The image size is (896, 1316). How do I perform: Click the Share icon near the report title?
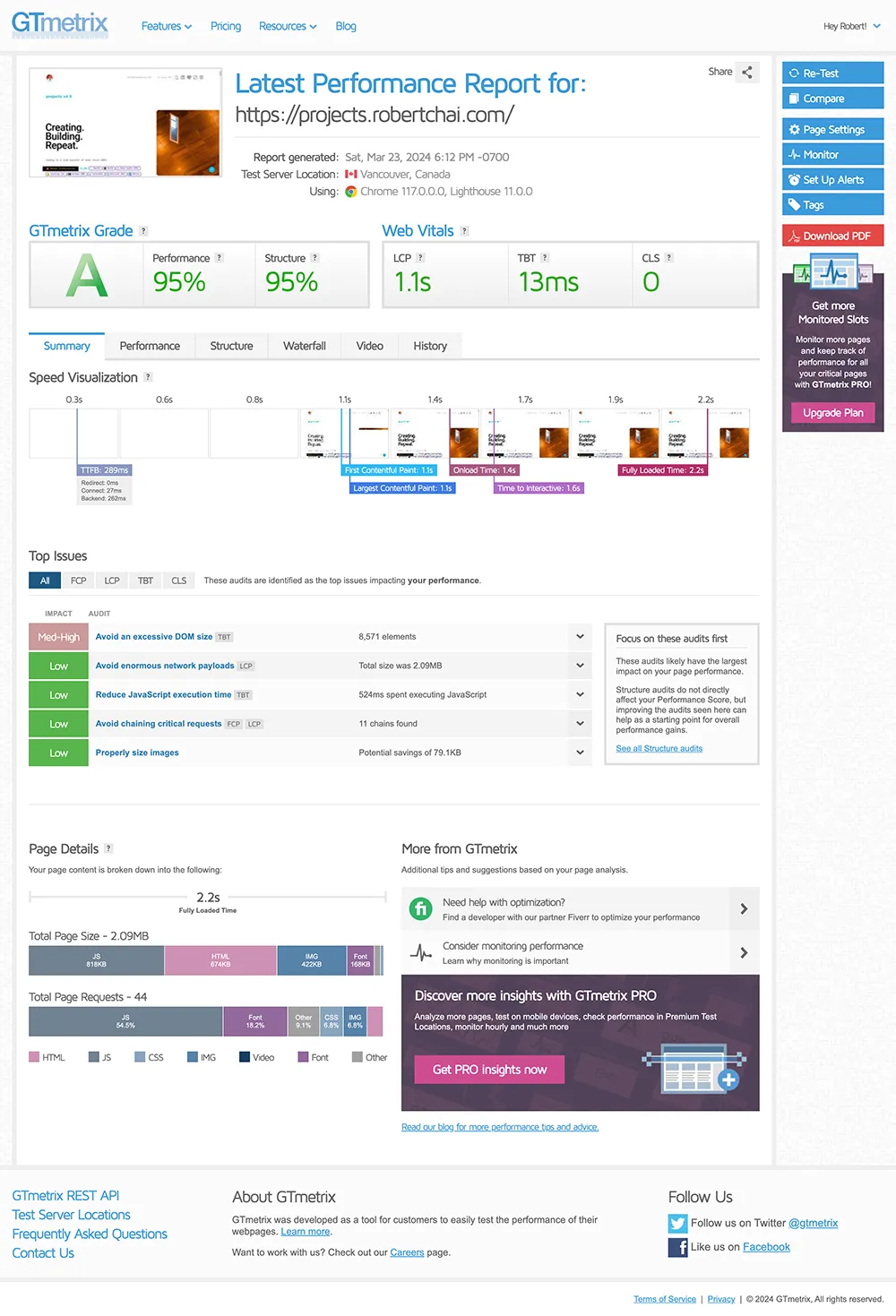[x=749, y=72]
